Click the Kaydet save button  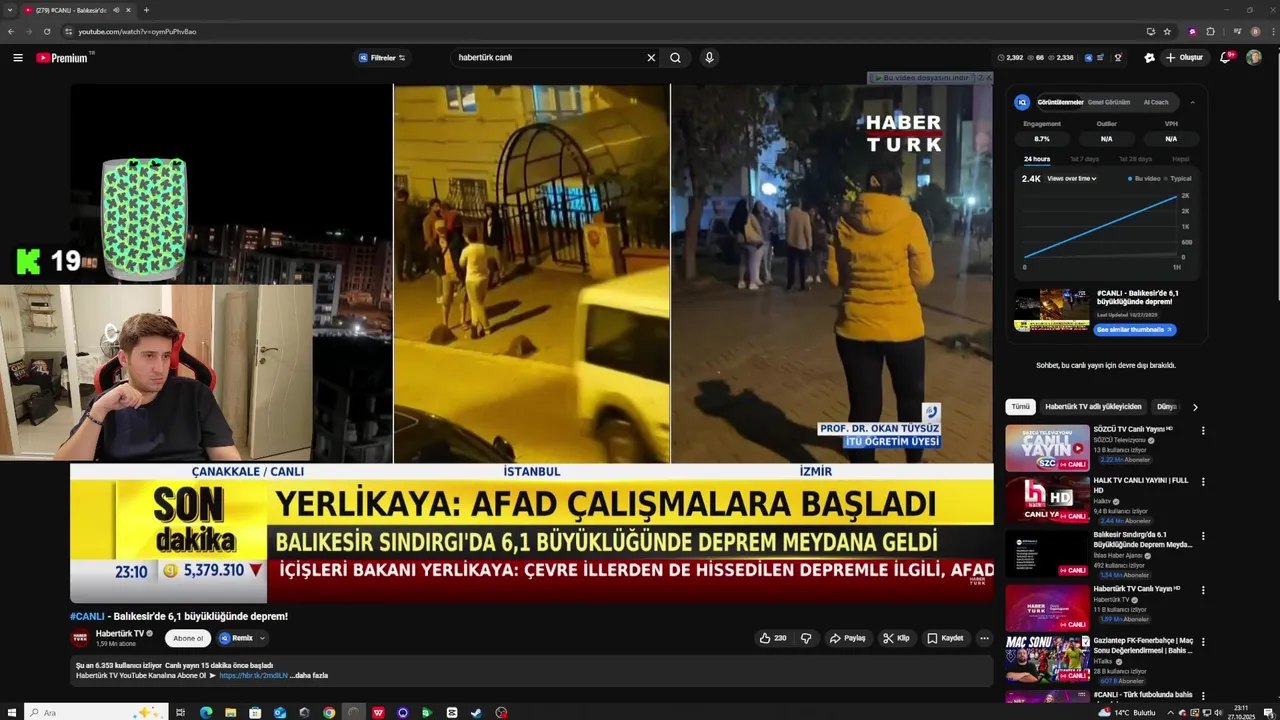coord(945,638)
